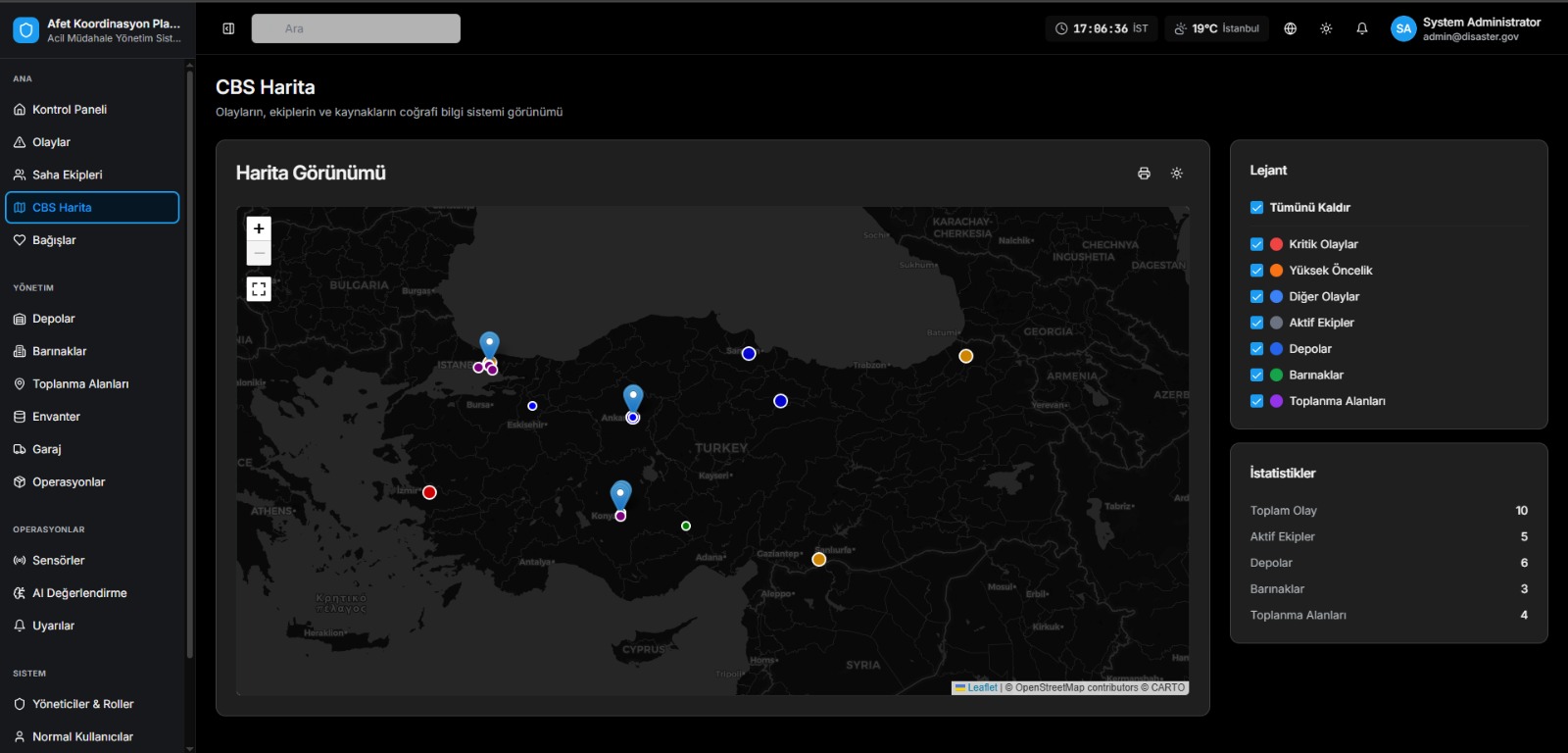Toggle the sidebar collapse icon

(228, 28)
